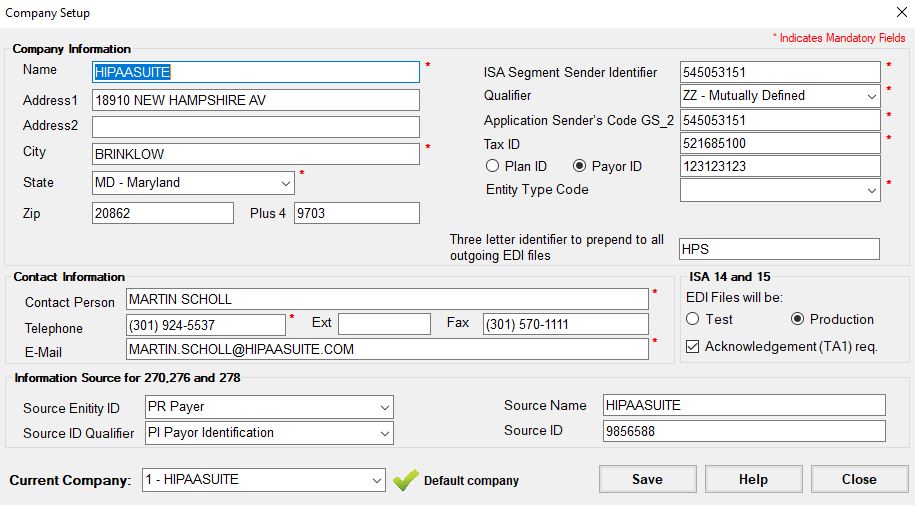The image size is (915, 505).
Task: Click the empty Address2 field
Action: (x=256, y=127)
